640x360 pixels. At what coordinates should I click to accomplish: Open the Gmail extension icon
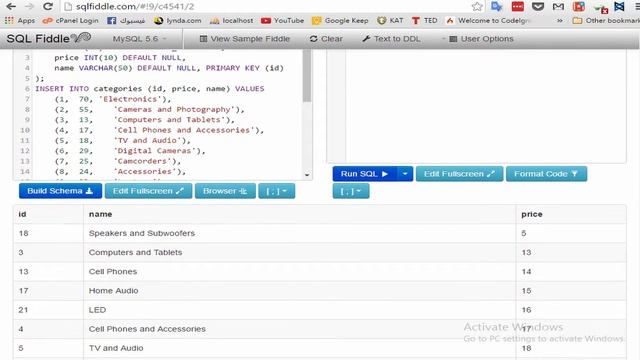pos(558,7)
